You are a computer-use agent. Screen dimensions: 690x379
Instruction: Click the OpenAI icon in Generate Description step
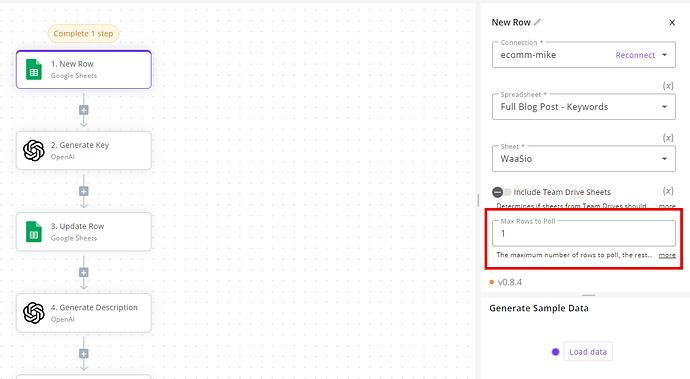pyautogui.click(x=34, y=313)
